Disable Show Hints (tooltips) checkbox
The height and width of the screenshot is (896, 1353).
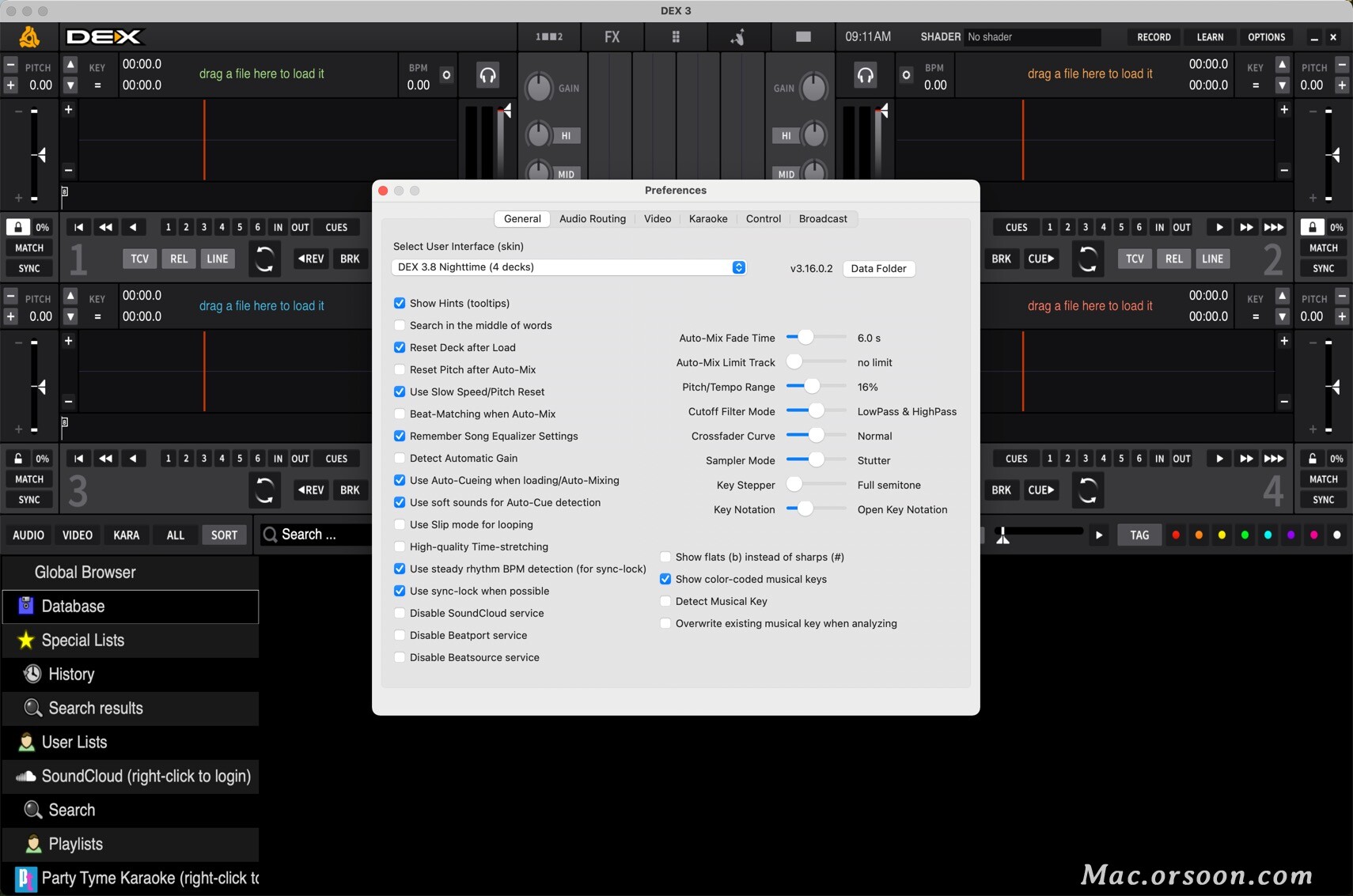click(400, 303)
